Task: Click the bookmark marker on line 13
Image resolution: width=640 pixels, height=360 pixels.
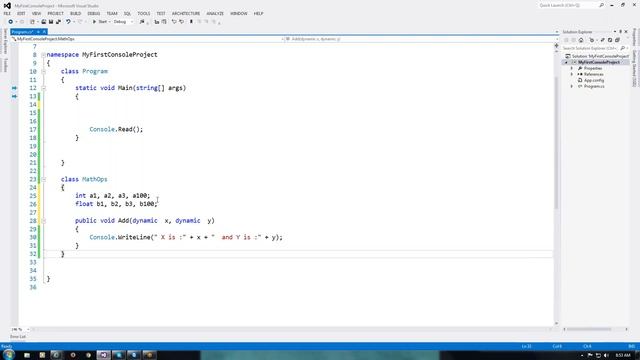Action: point(14,96)
